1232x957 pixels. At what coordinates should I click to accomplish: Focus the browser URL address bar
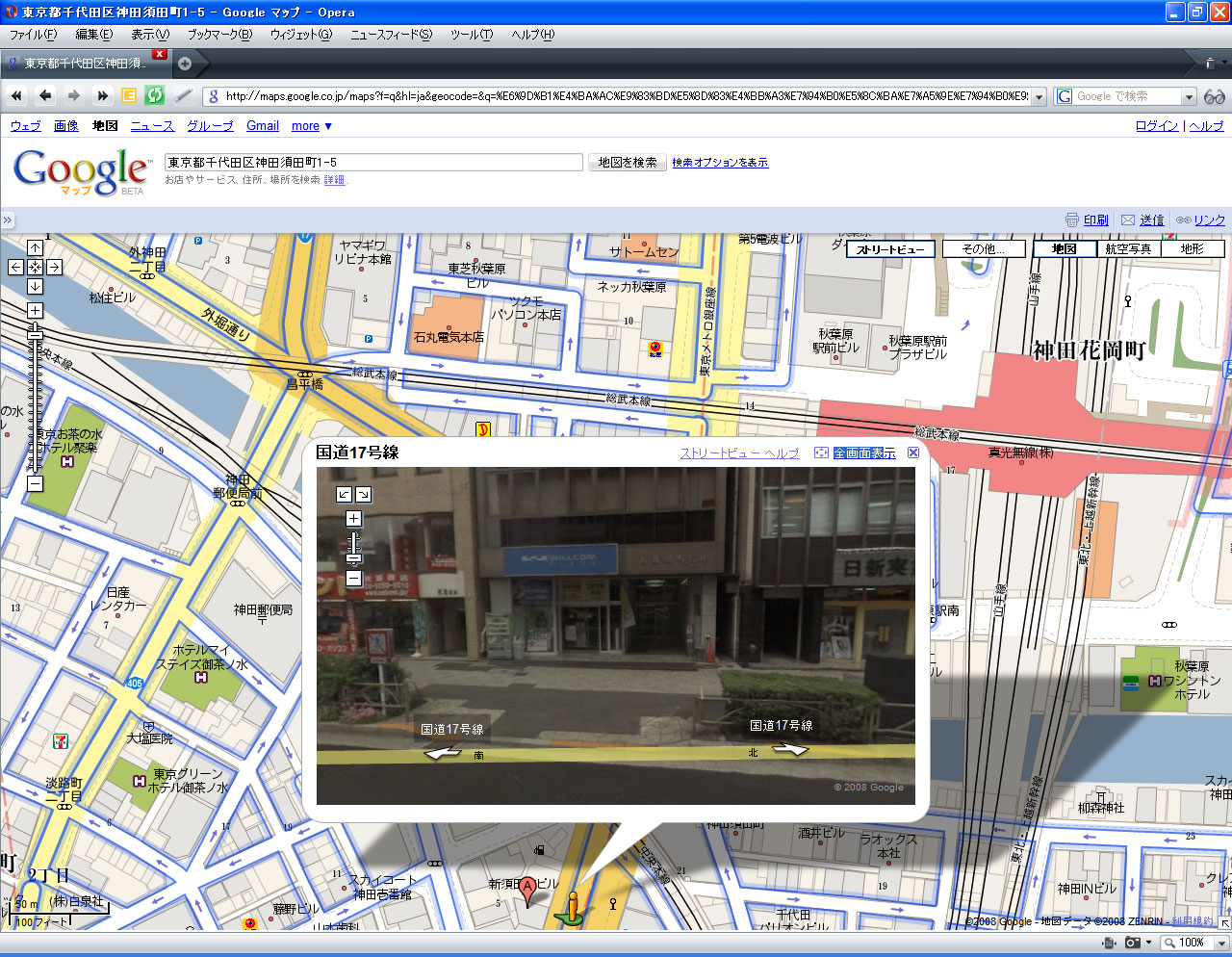(626, 96)
